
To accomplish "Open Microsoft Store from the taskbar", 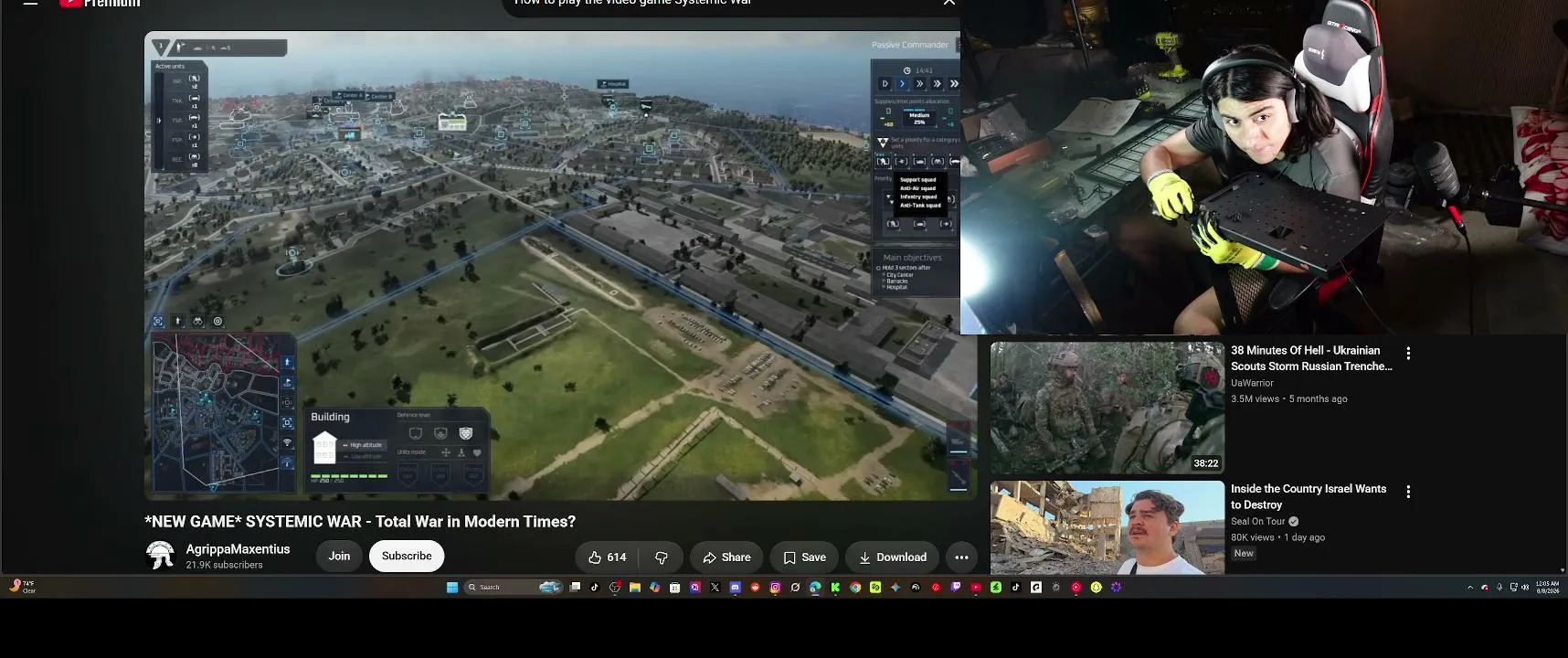I will (x=674, y=588).
